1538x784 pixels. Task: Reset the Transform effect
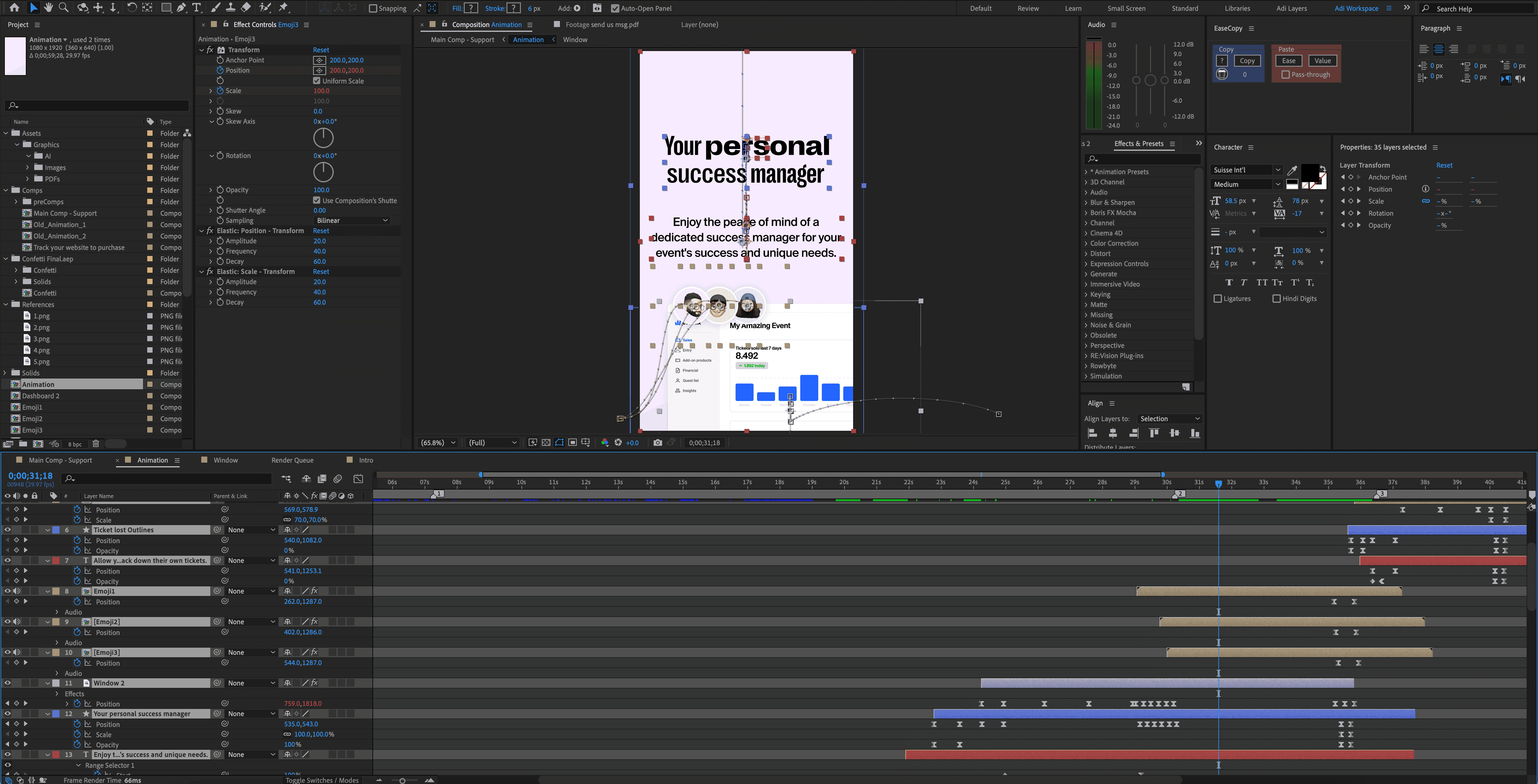pos(321,50)
